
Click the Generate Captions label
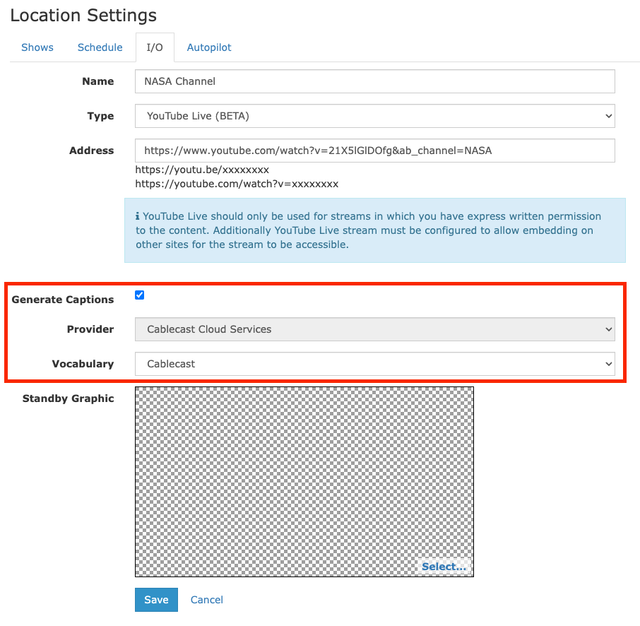click(62, 300)
